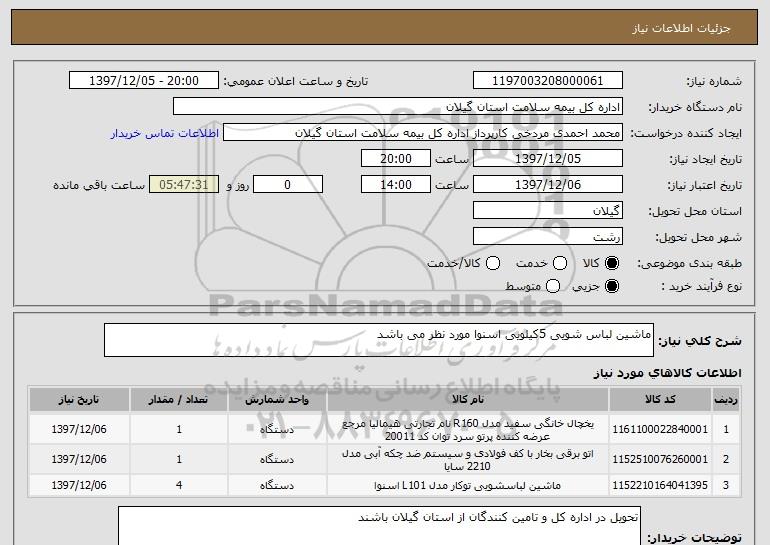Click the refrigerator R160 product name cell
The image size is (770, 545).
[x=468, y=430]
